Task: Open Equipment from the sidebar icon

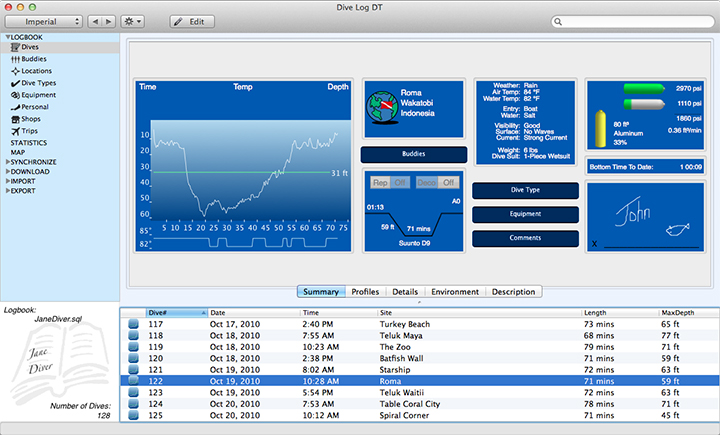Action: pyautogui.click(x=15, y=95)
